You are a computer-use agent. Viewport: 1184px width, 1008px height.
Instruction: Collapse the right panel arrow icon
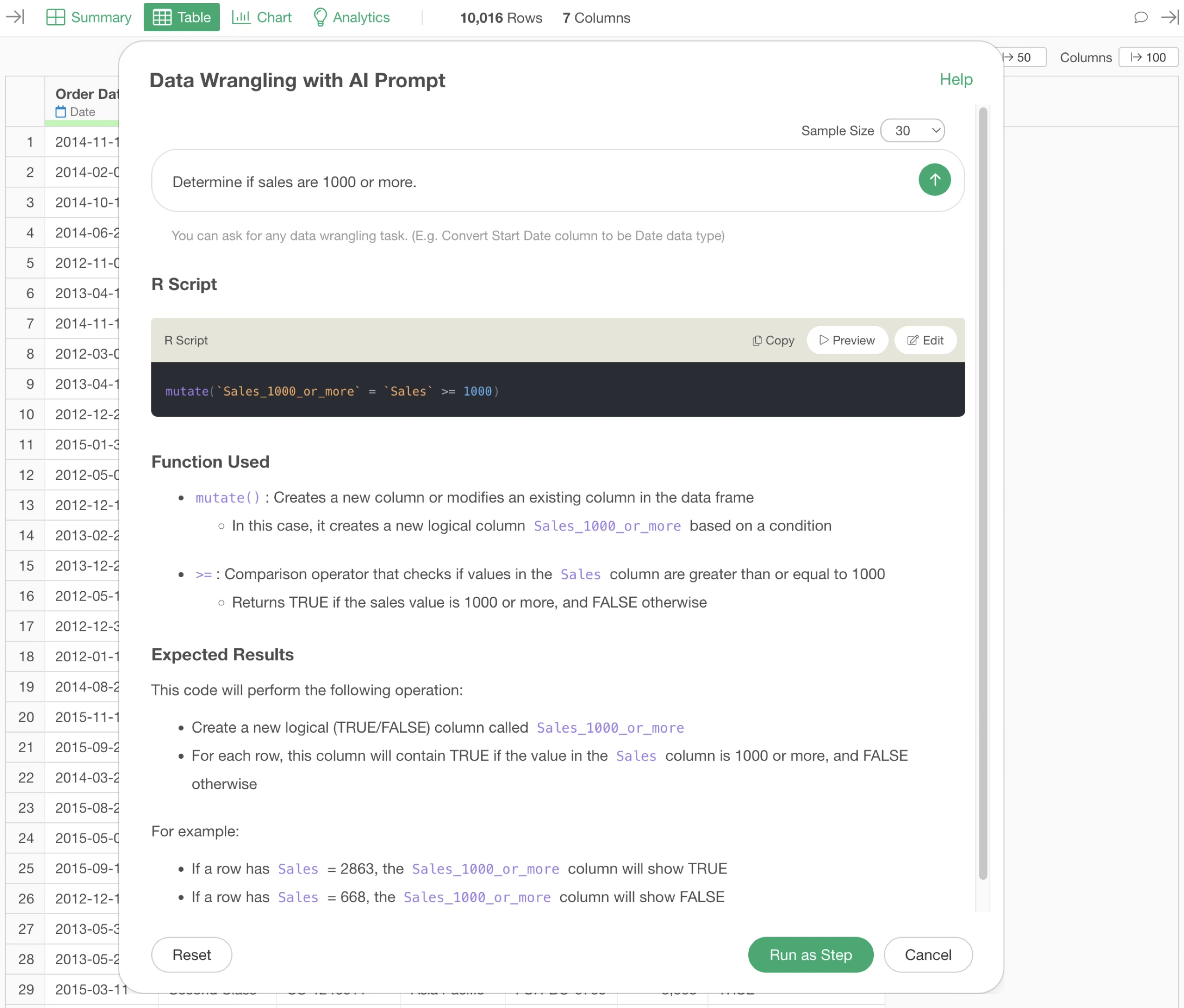[1169, 17]
